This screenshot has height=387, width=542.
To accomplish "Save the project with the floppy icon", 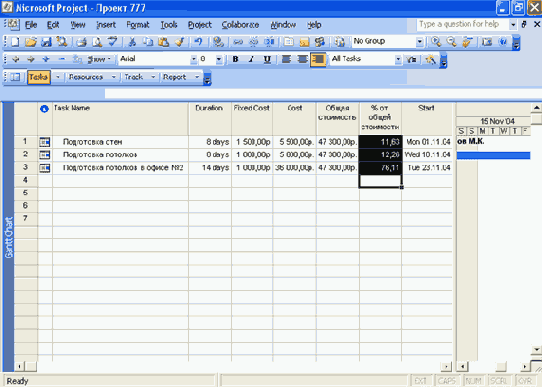I will click(x=46, y=42).
